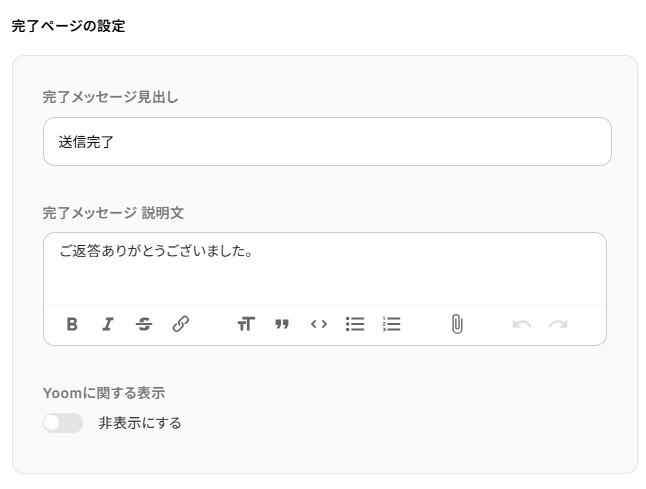Undo the last edit
The width and height of the screenshot is (646, 489).
point(521,324)
